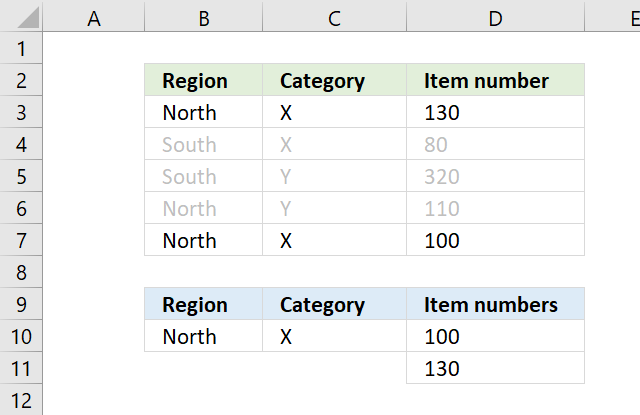Screen dimensions: 640x415
Task: Select row 1 header
Action: [x=21, y=48]
